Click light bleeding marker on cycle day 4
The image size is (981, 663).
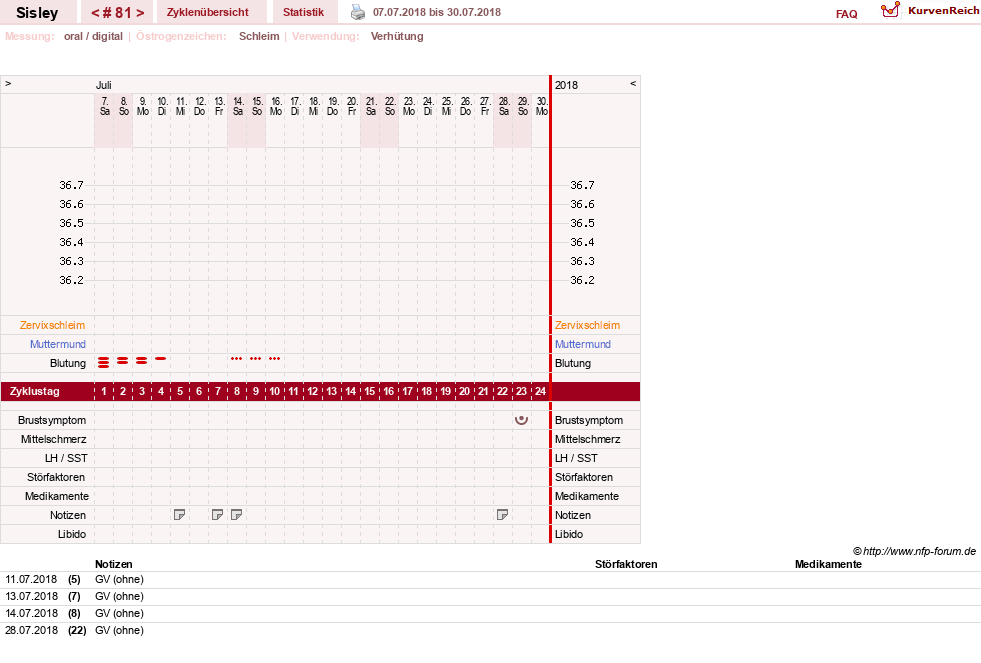[161, 358]
